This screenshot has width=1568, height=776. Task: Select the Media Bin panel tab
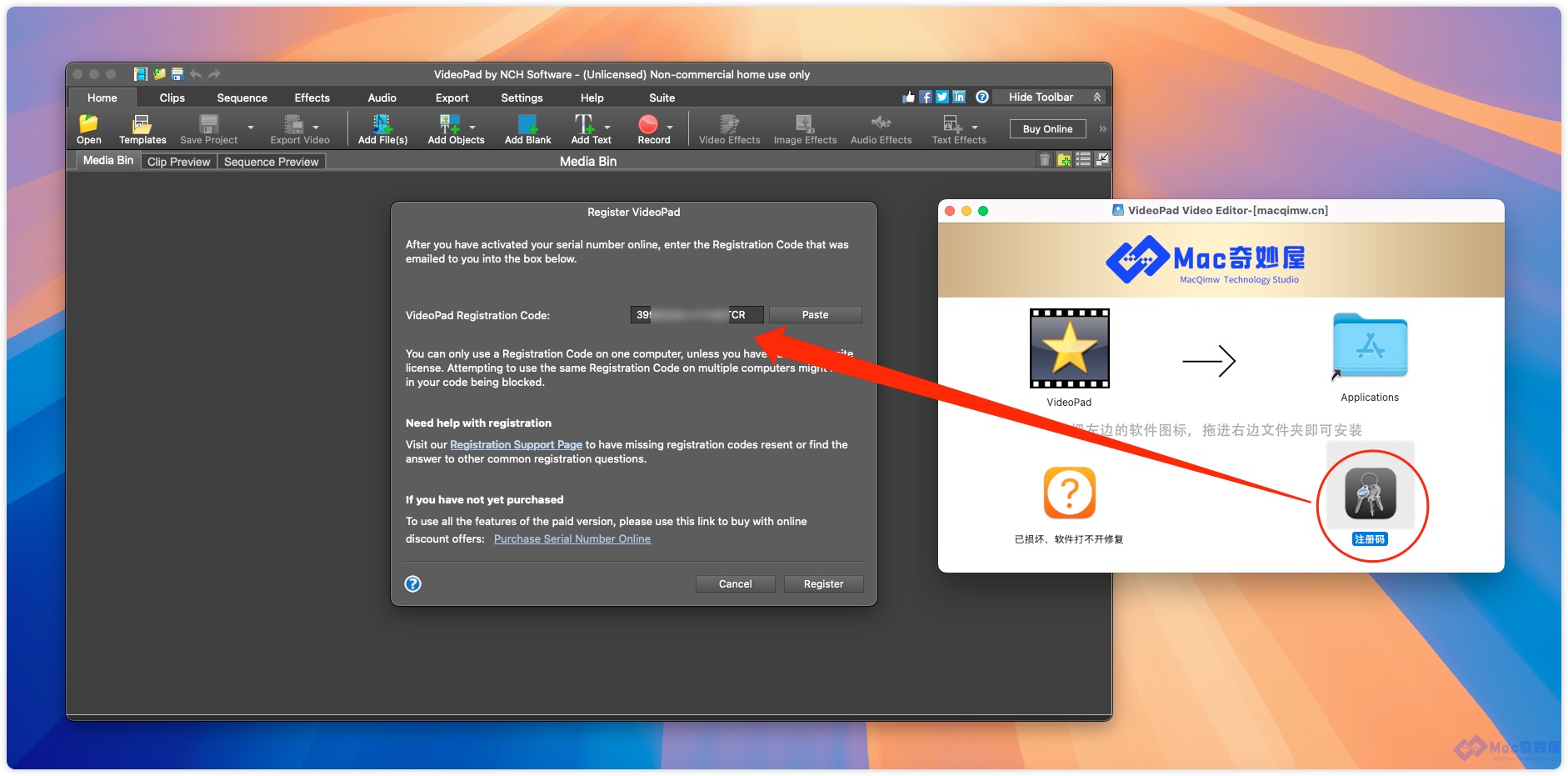108,160
